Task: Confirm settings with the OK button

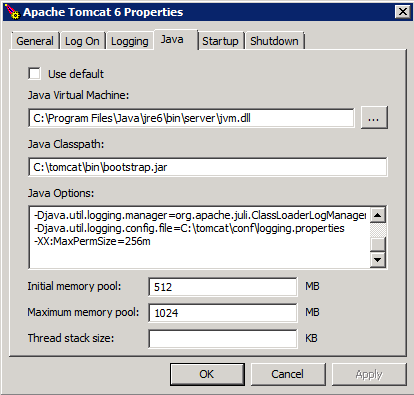Action: coord(207,374)
